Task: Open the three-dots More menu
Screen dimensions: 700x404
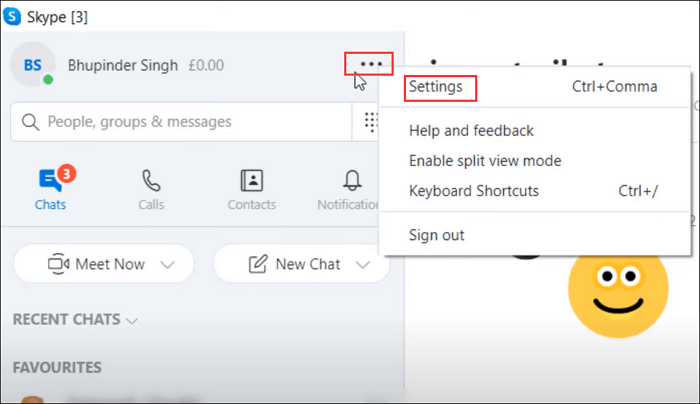Action: [x=371, y=64]
